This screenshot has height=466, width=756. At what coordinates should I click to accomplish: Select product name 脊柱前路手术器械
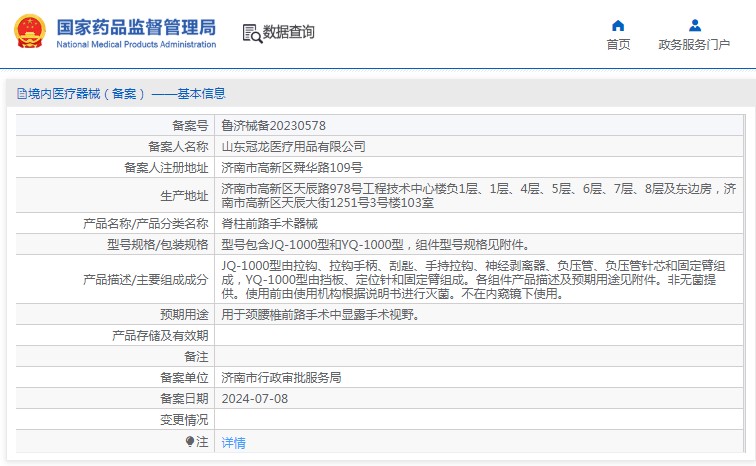point(270,224)
